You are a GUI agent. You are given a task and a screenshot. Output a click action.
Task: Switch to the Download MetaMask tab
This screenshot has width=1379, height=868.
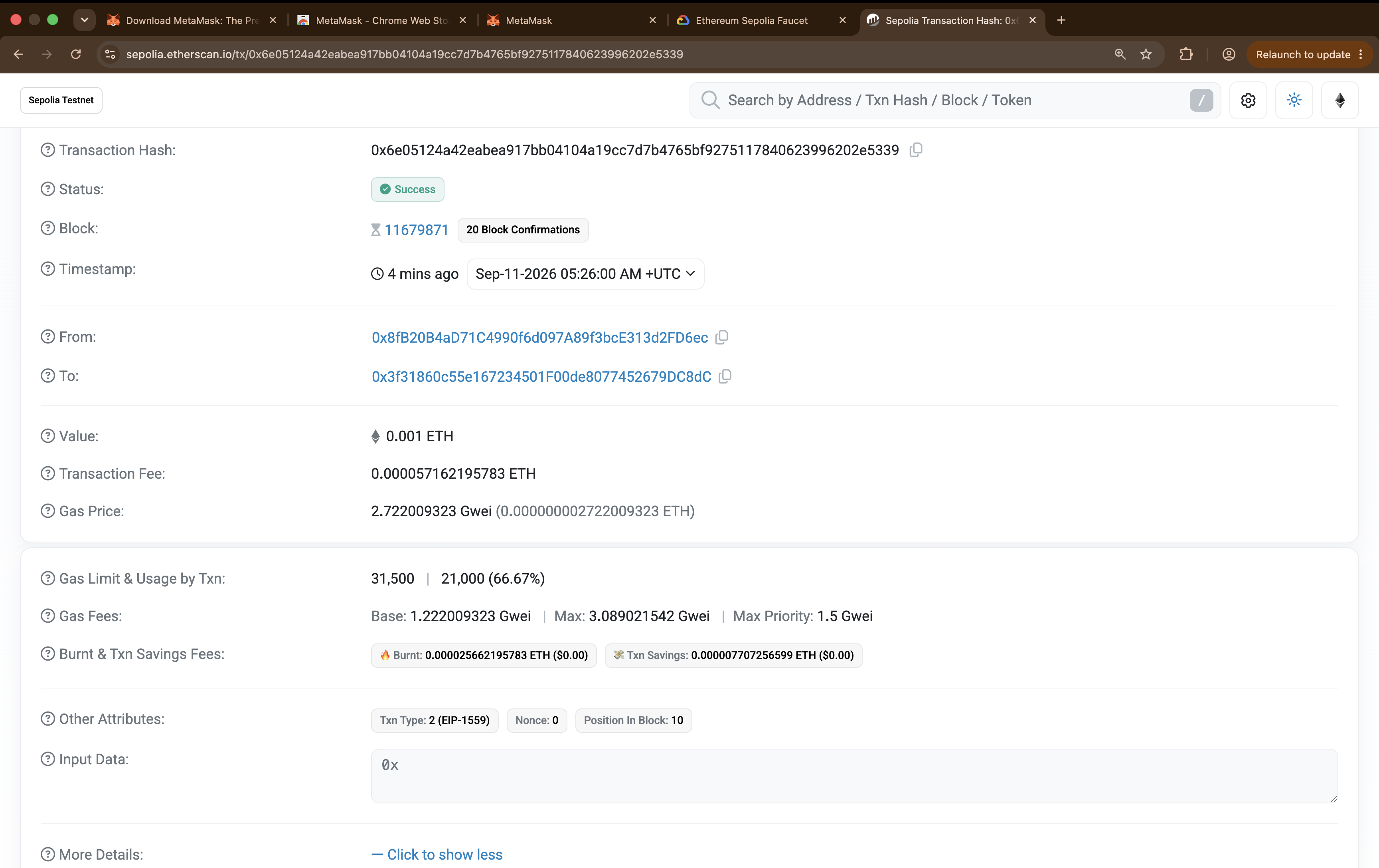[192, 21]
